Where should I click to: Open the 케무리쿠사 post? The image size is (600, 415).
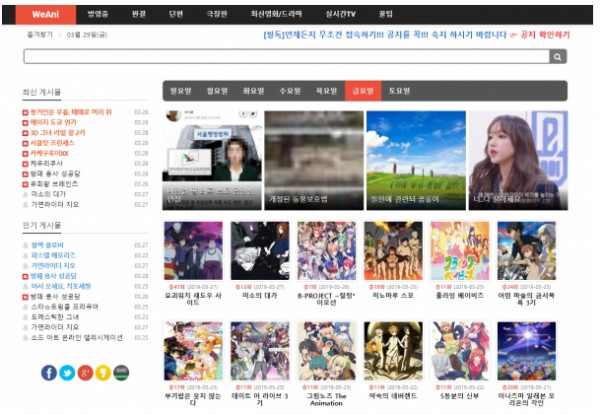46,164
